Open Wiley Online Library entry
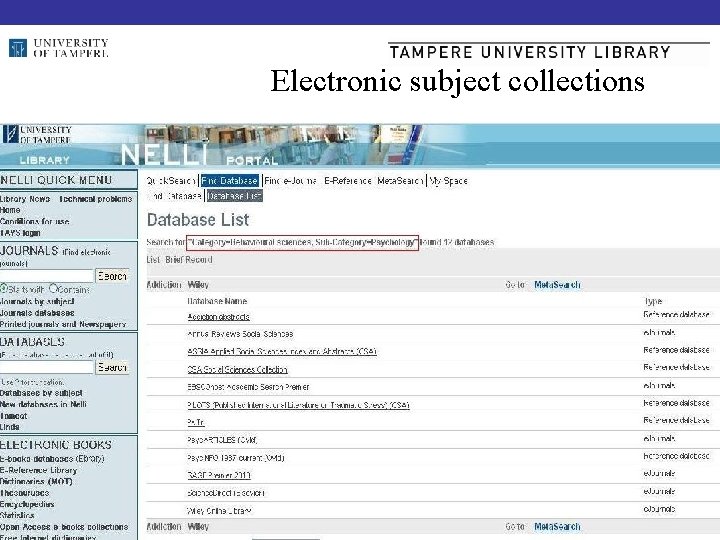720x540 pixels. pyautogui.click(x=219, y=510)
